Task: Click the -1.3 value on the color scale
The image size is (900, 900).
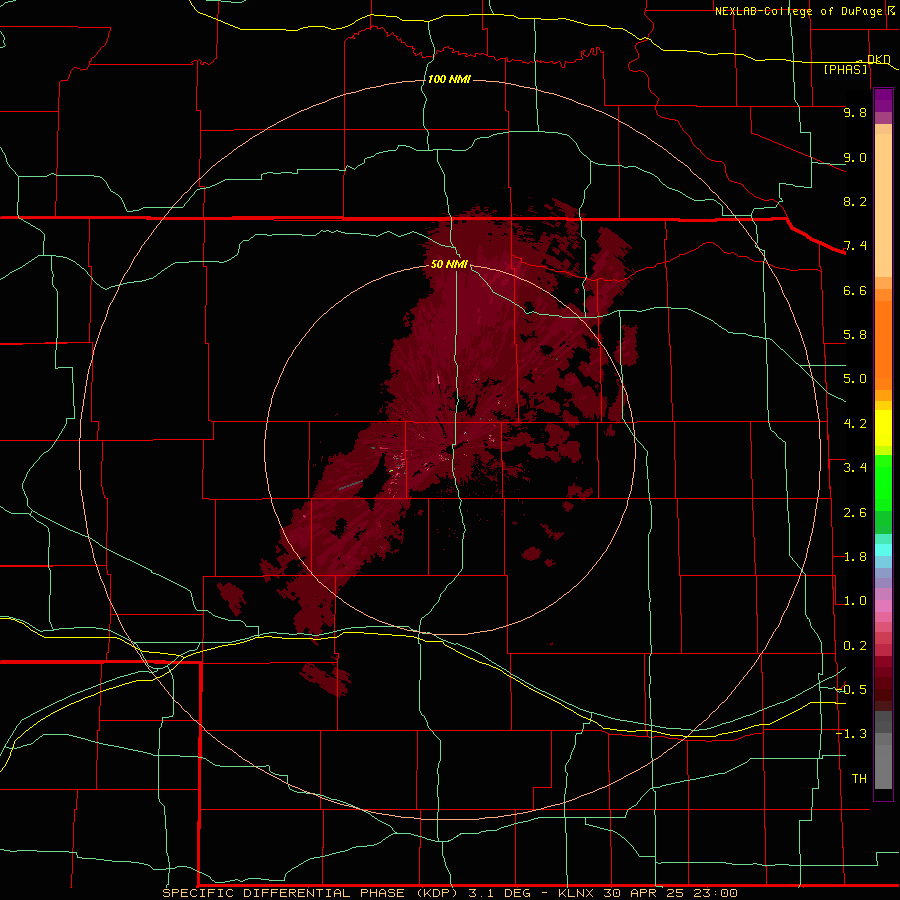Action: tap(851, 734)
